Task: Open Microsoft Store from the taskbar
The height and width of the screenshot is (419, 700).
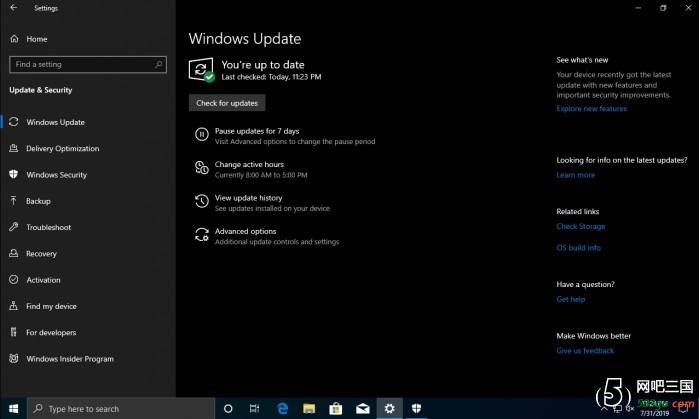Action: (x=336, y=408)
